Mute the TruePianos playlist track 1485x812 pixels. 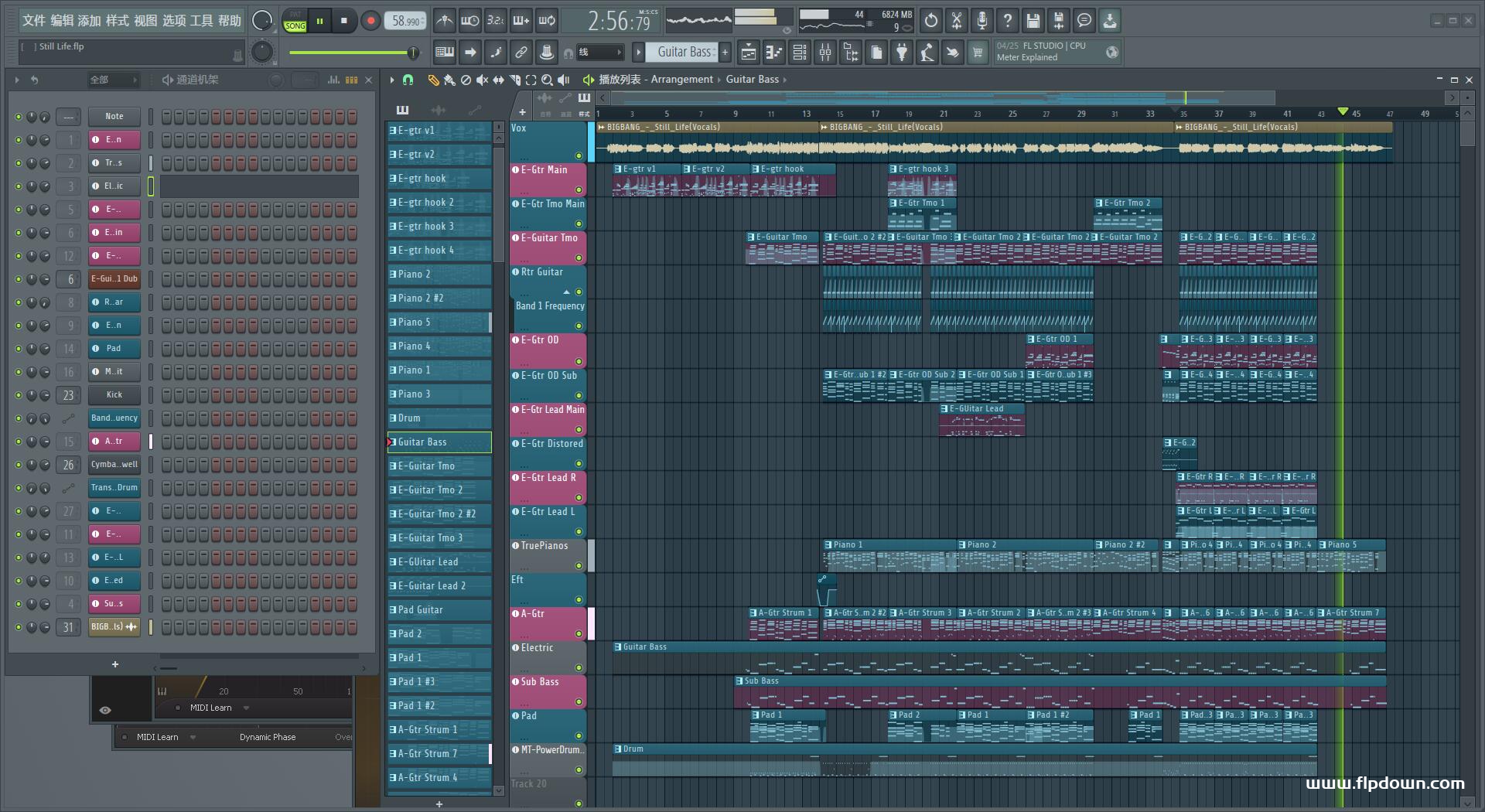point(579,566)
